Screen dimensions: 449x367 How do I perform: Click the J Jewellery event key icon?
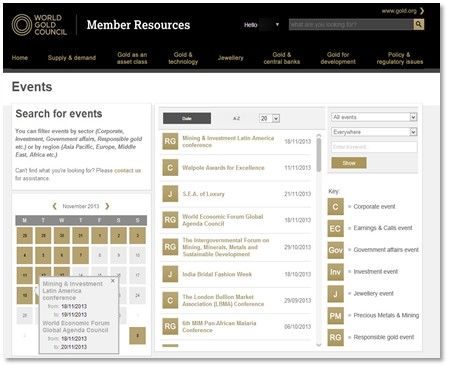[x=335, y=294]
